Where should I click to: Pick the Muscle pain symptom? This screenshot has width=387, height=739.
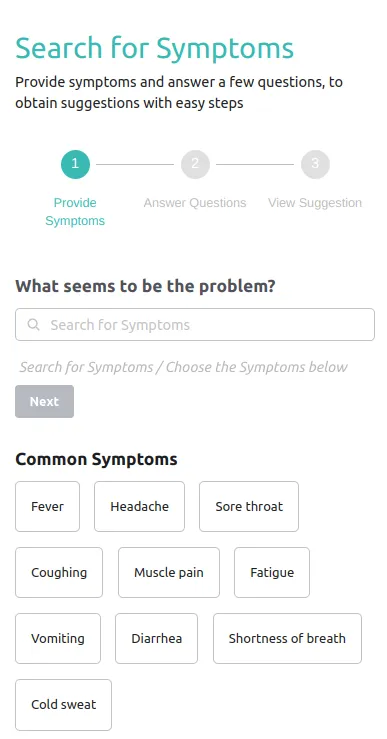169,573
